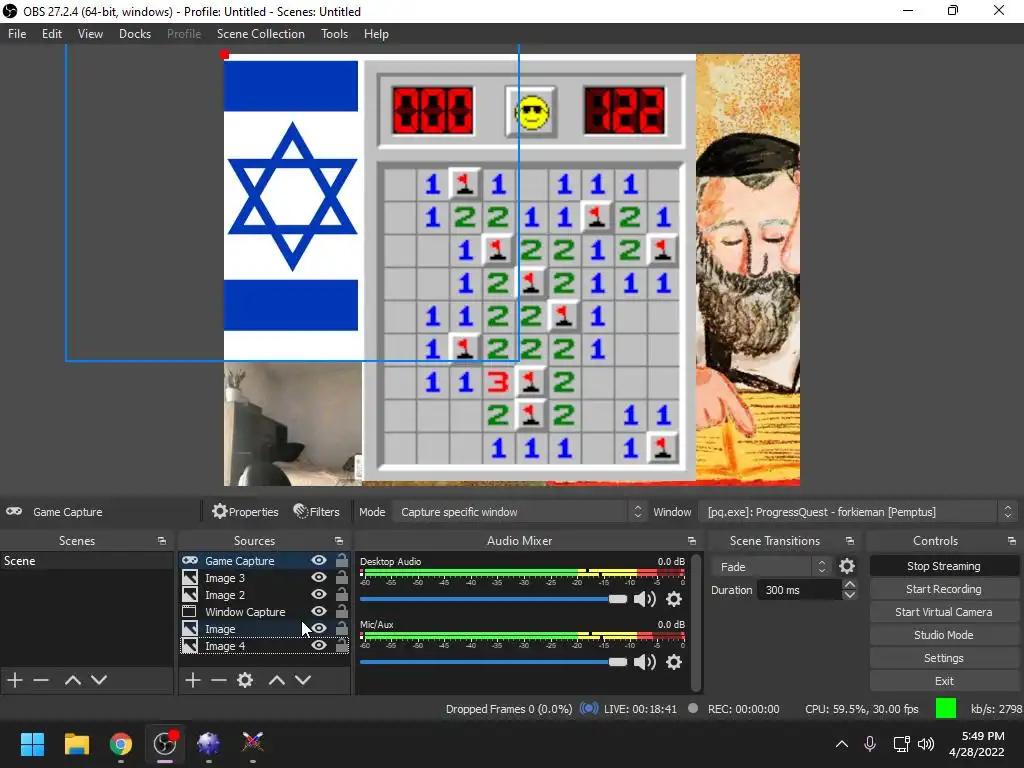Click Start Recording button
Viewport: 1024px width, 768px height.
944,589
